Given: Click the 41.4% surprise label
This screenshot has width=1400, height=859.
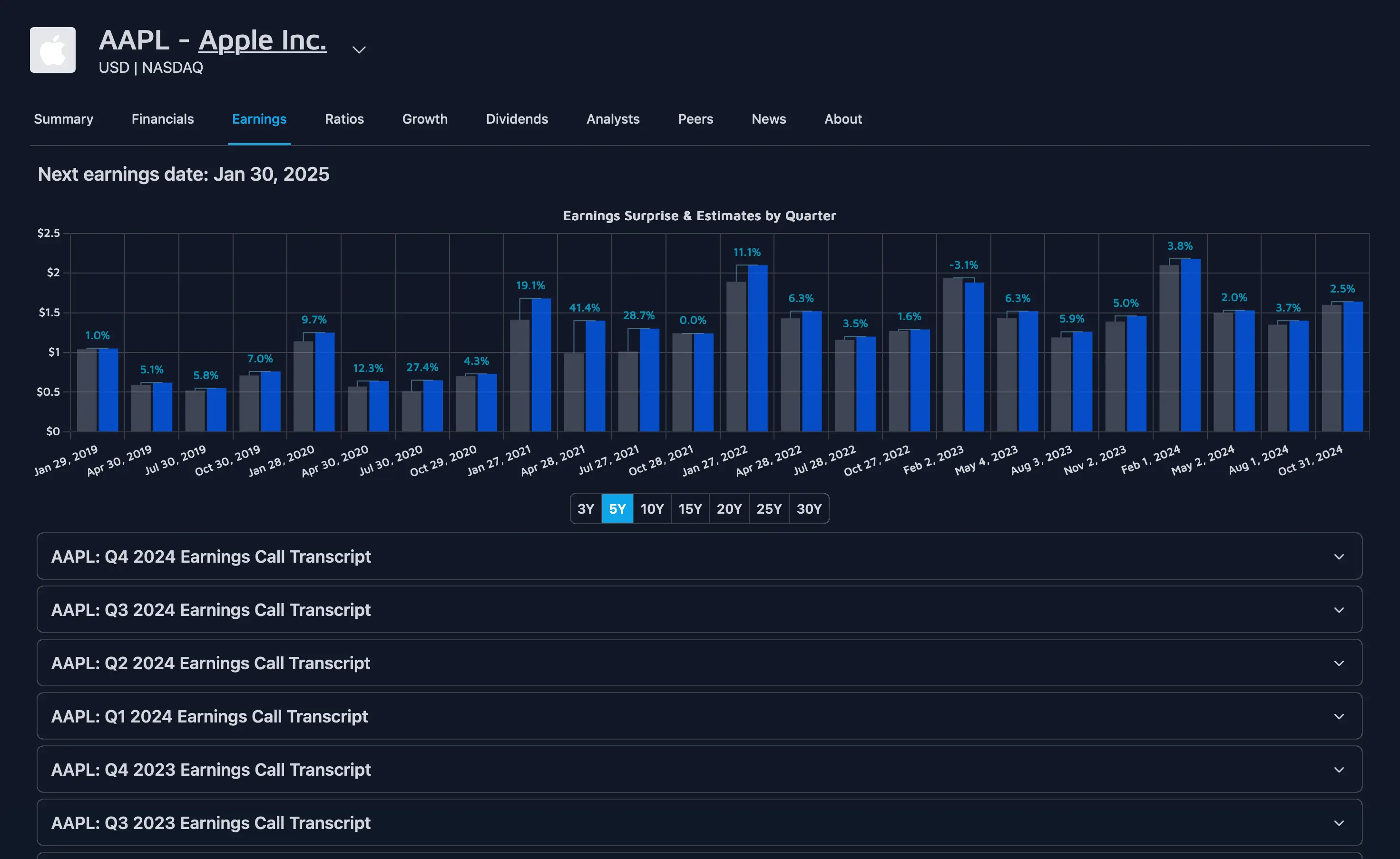Looking at the screenshot, I should 585,307.
